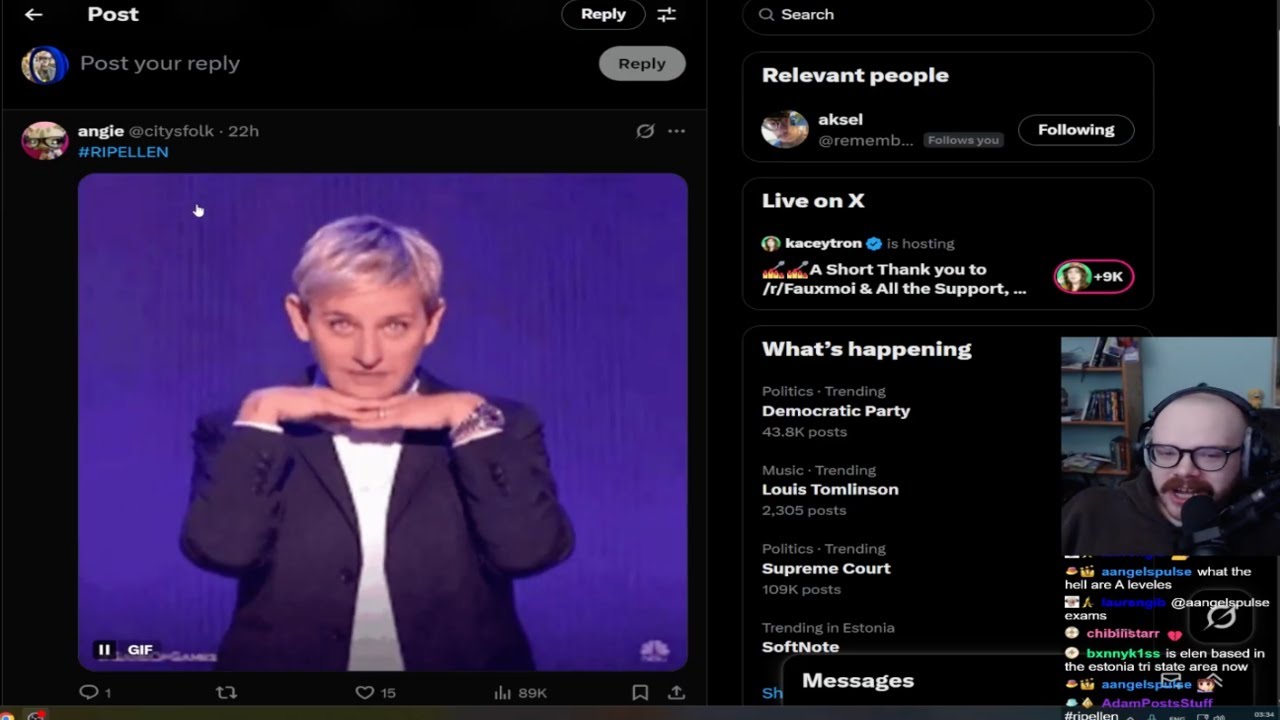Click the Follows you label

(x=963, y=140)
